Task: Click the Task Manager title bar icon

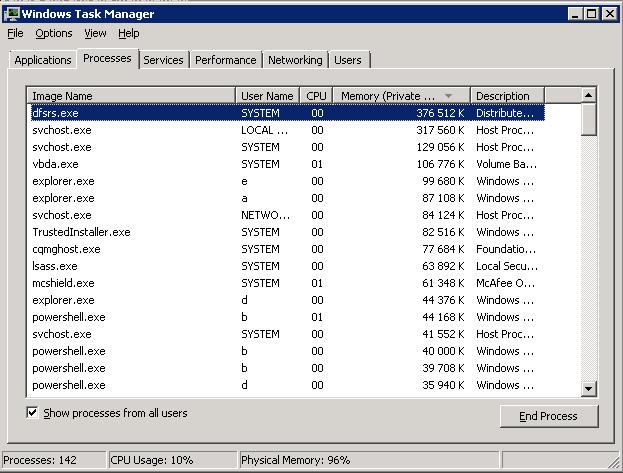Action: 11,14
